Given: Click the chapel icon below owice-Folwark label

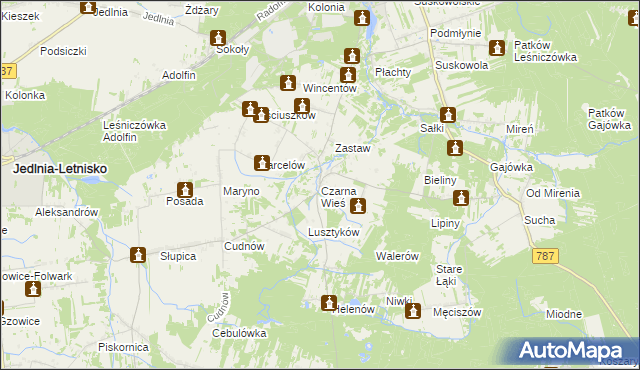Looking at the screenshot, I should point(33,289).
